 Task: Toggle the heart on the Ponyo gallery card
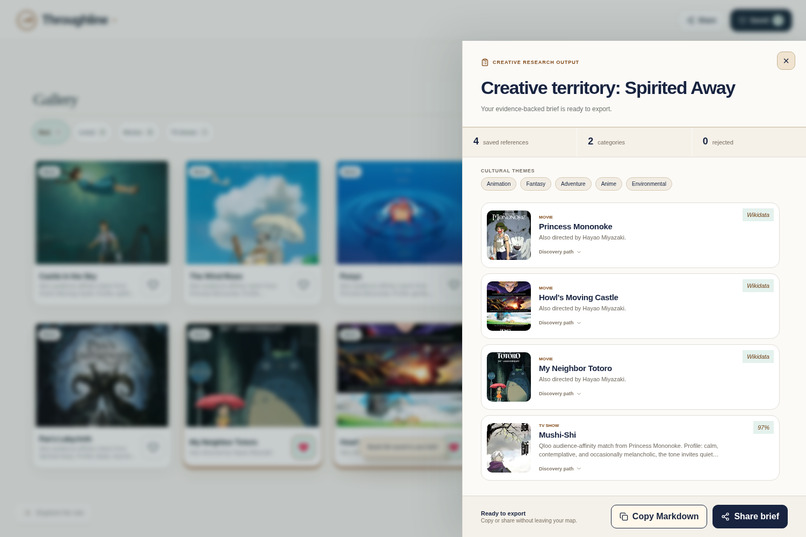[453, 284]
